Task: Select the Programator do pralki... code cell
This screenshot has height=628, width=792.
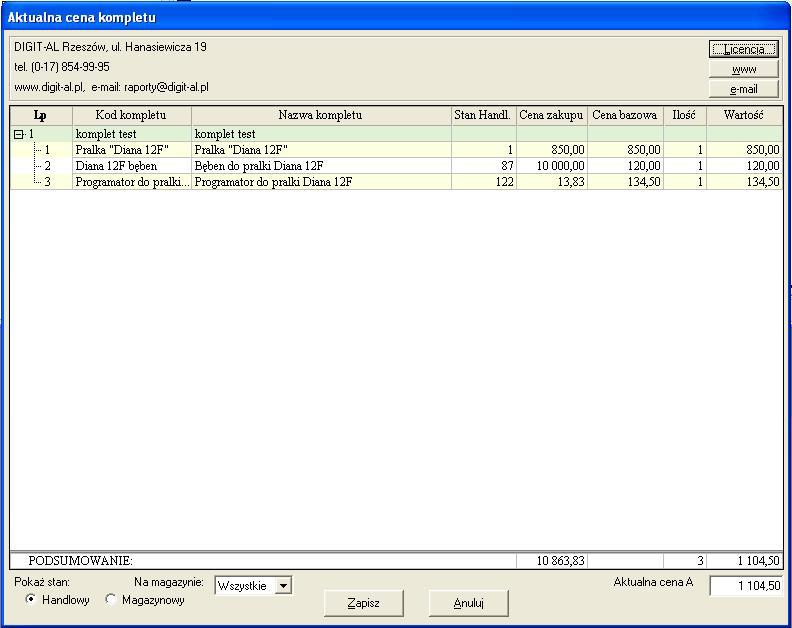Action: point(132,182)
